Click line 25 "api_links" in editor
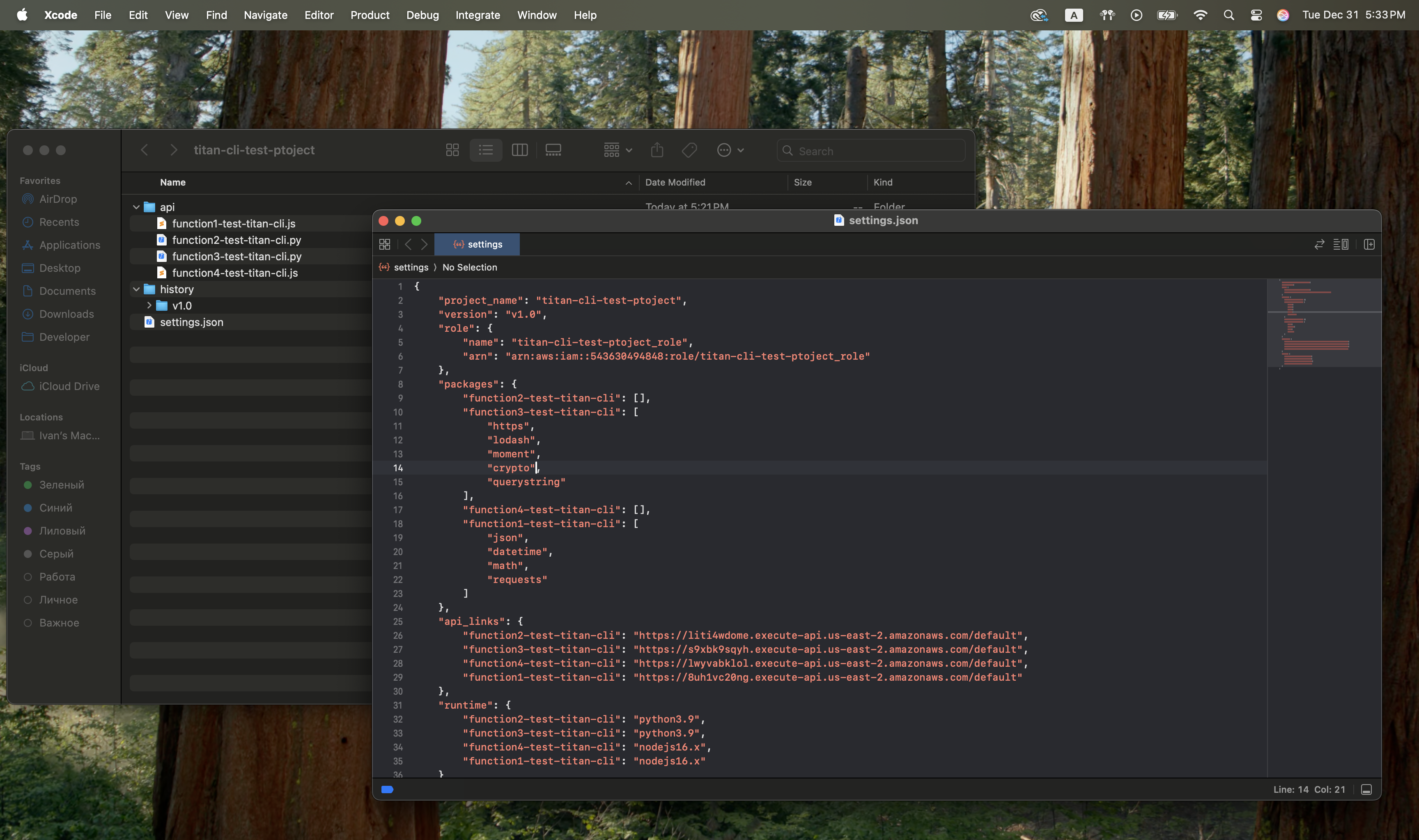This screenshot has height=840, width=1419. 480,622
